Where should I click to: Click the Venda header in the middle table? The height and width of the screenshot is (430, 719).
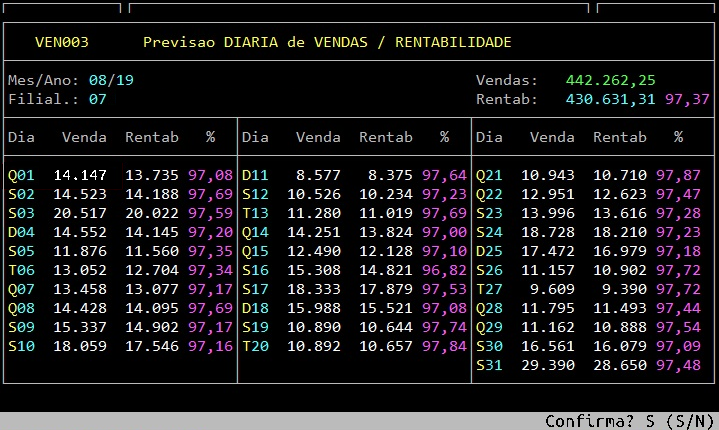click(318, 137)
